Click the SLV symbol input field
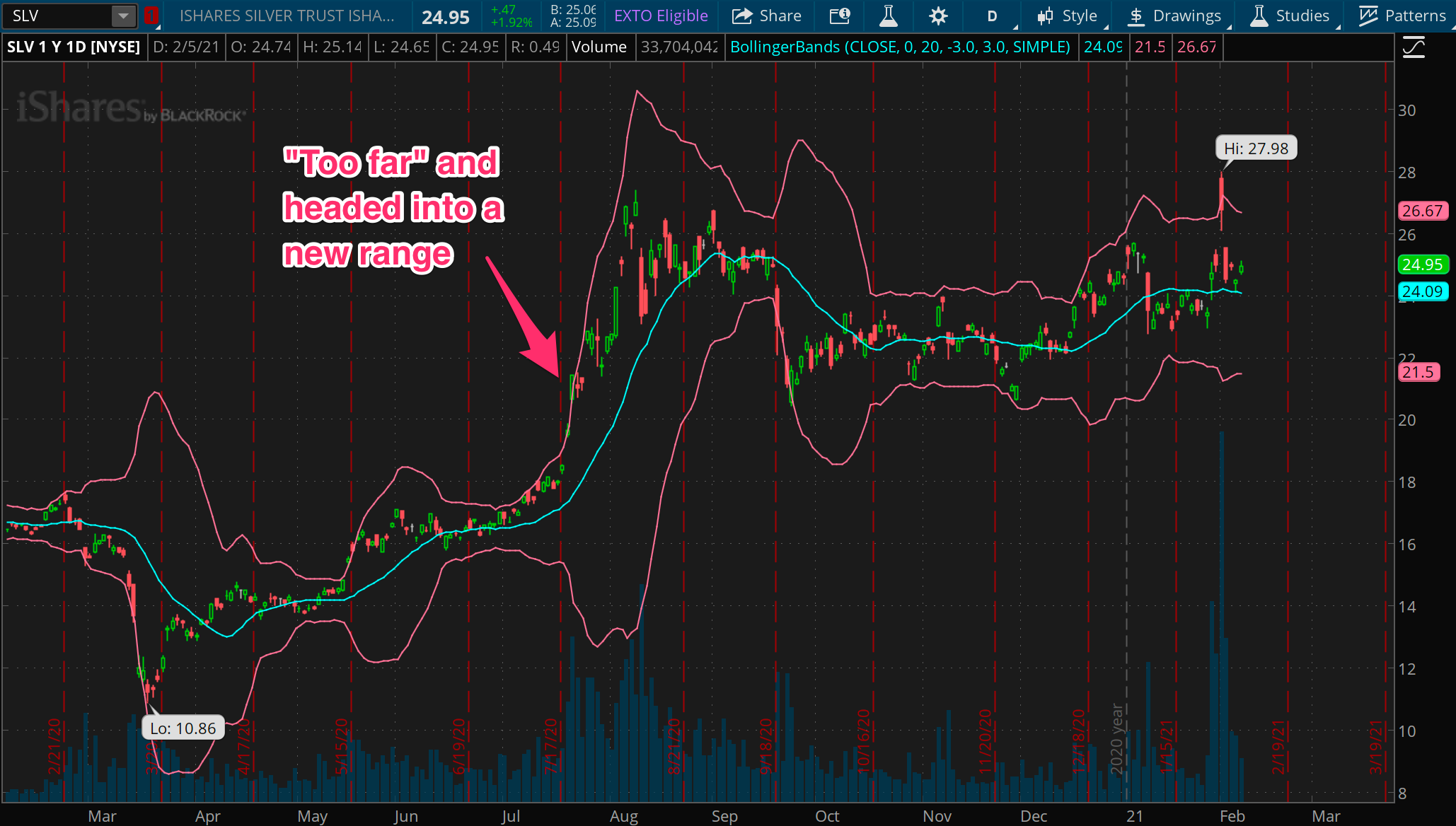 click(57, 16)
